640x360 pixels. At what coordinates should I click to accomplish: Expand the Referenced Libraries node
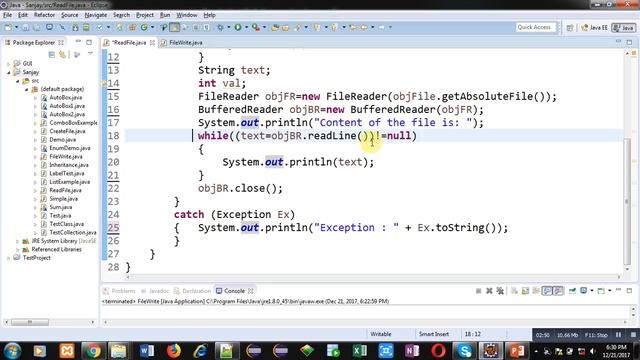(x=18, y=249)
